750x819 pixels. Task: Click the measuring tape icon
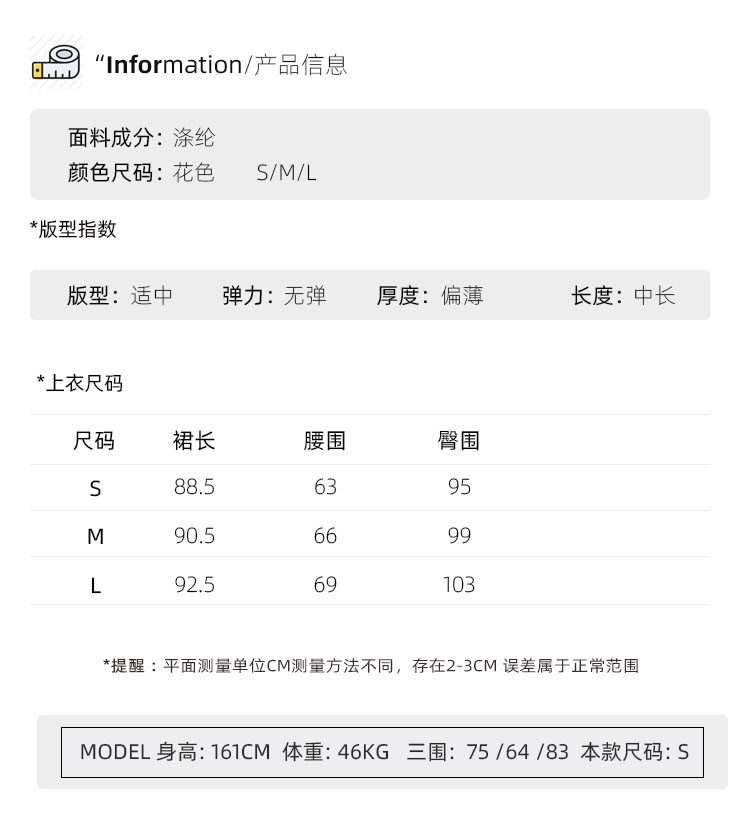[x=55, y=63]
